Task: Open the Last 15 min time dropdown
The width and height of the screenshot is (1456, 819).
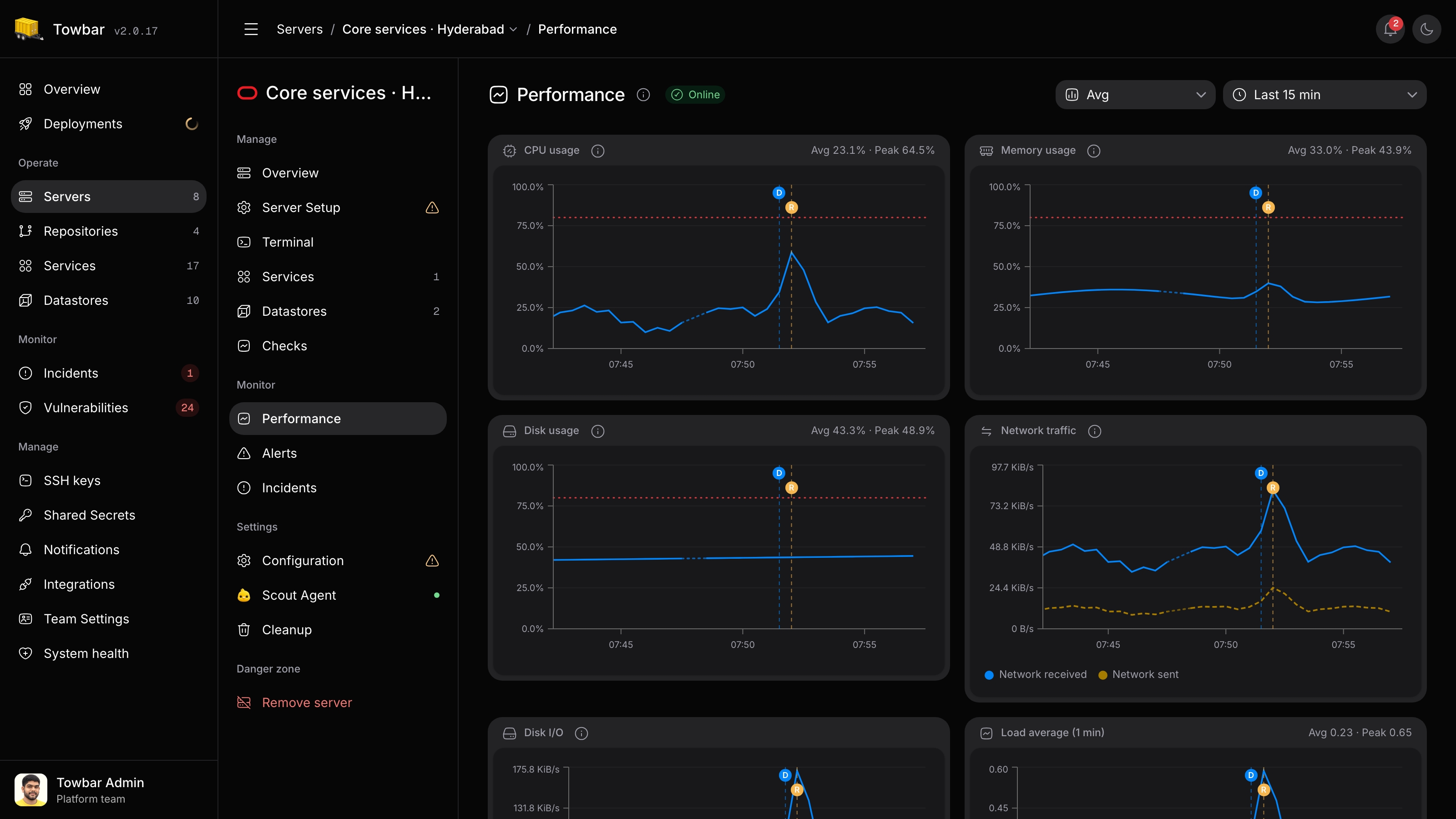Action: [1325, 94]
